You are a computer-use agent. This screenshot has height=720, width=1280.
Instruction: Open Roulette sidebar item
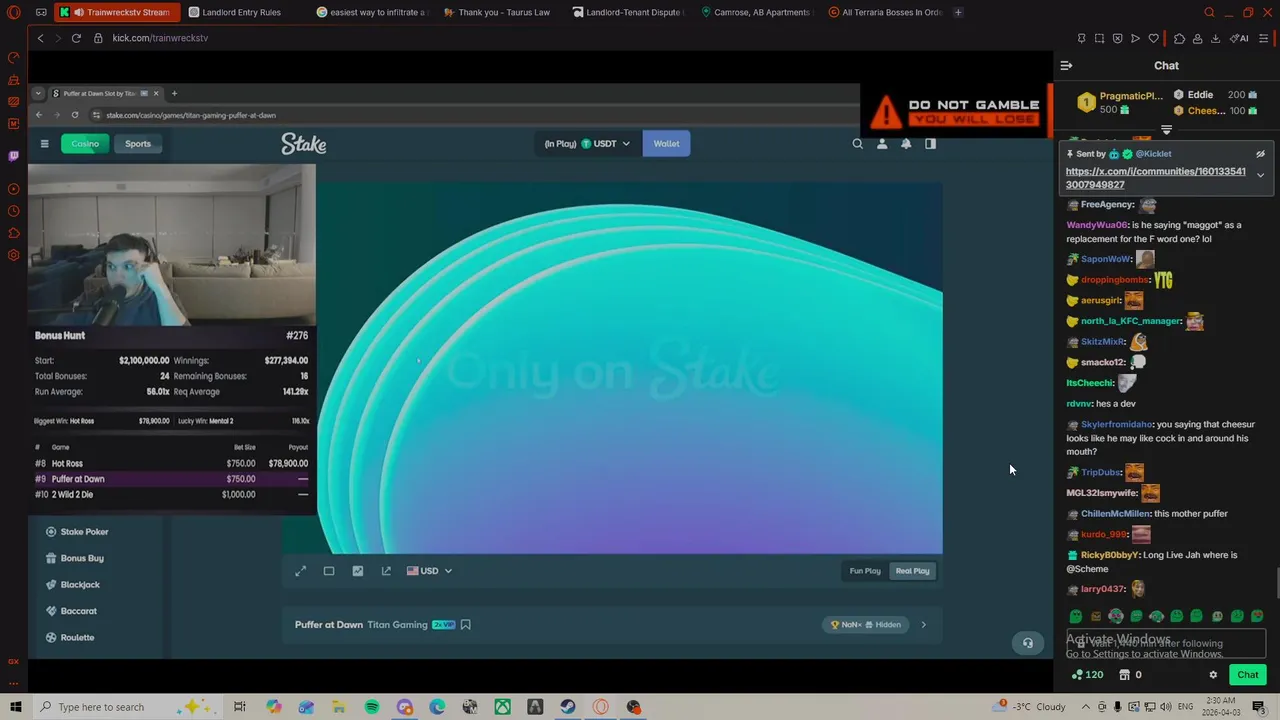pos(77,638)
